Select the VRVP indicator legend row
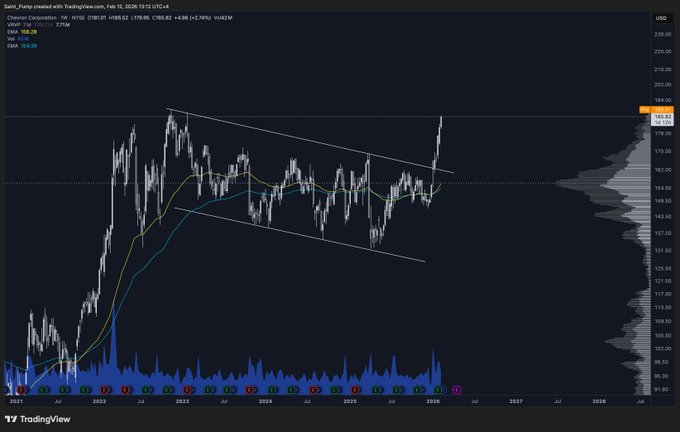This screenshot has height=432, width=680. [x=38, y=25]
